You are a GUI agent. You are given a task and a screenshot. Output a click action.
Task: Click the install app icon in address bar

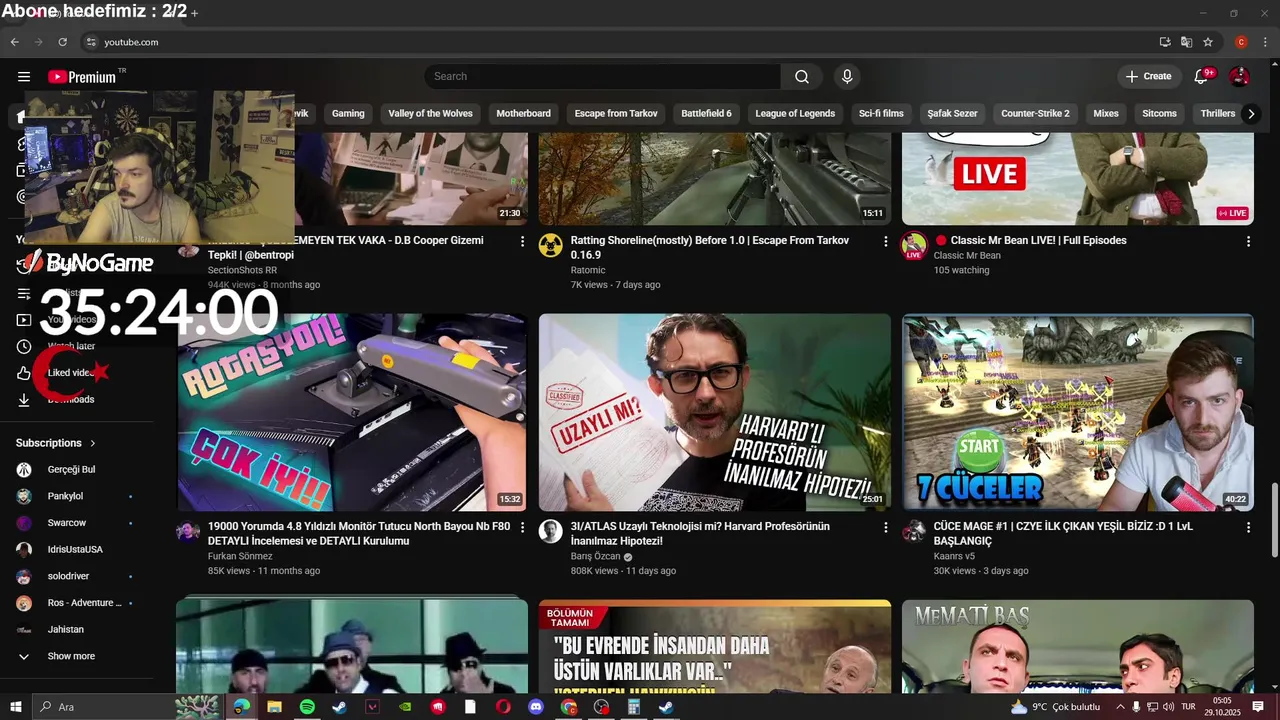(1165, 42)
